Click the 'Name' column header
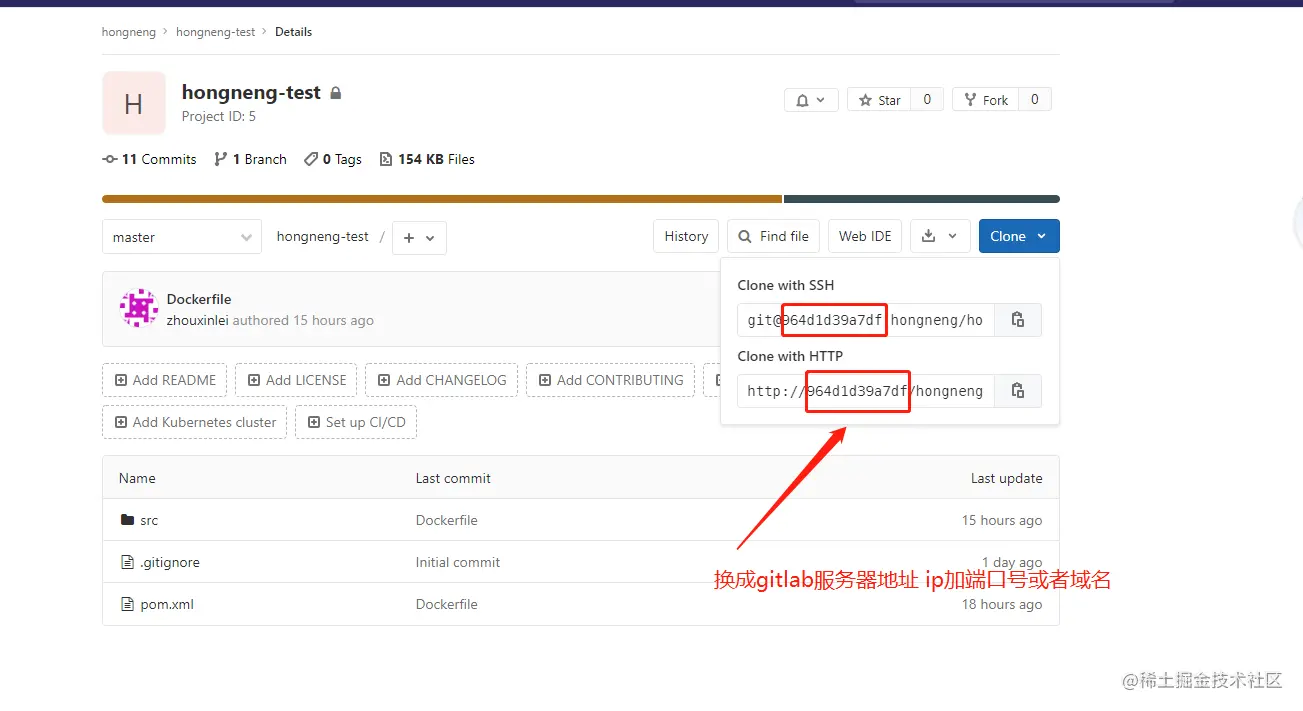 pos(137,478)
